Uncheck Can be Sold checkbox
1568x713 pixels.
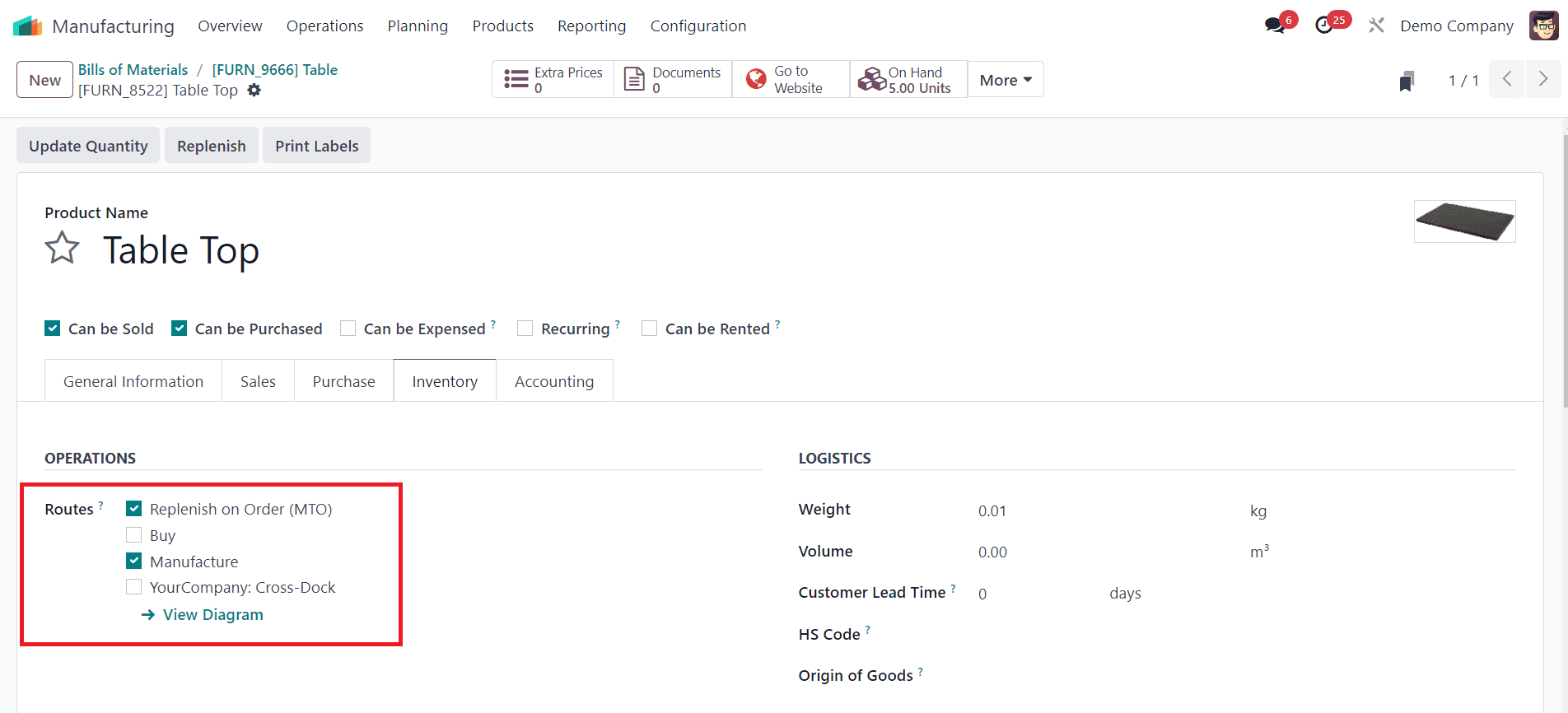coord(53,329)
